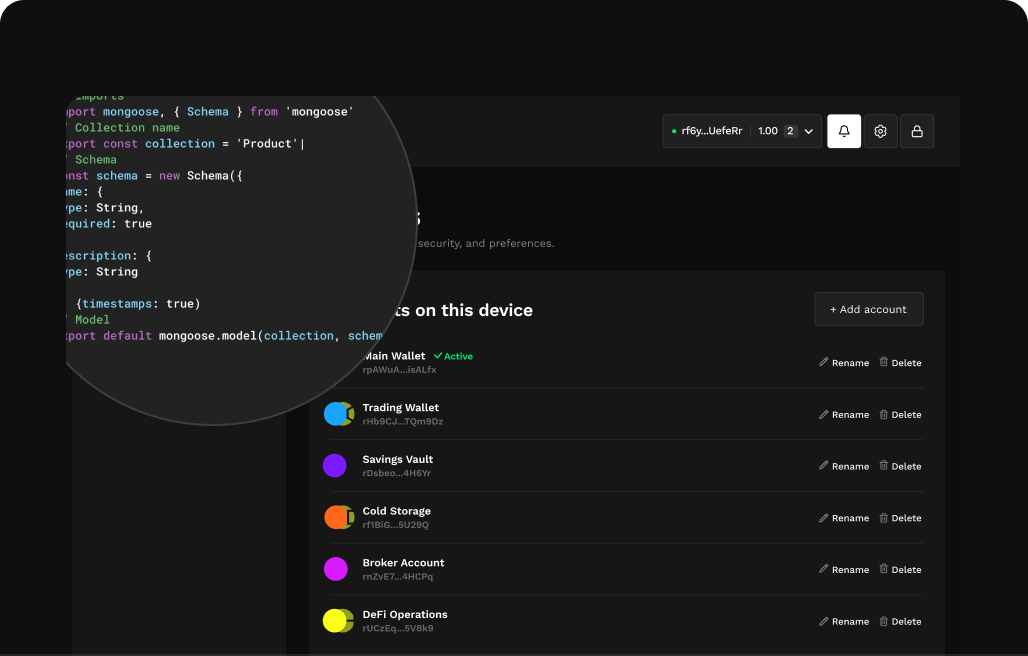Delete the Savings Vault account
The image size is (1028, 656).
click(900, 466)
